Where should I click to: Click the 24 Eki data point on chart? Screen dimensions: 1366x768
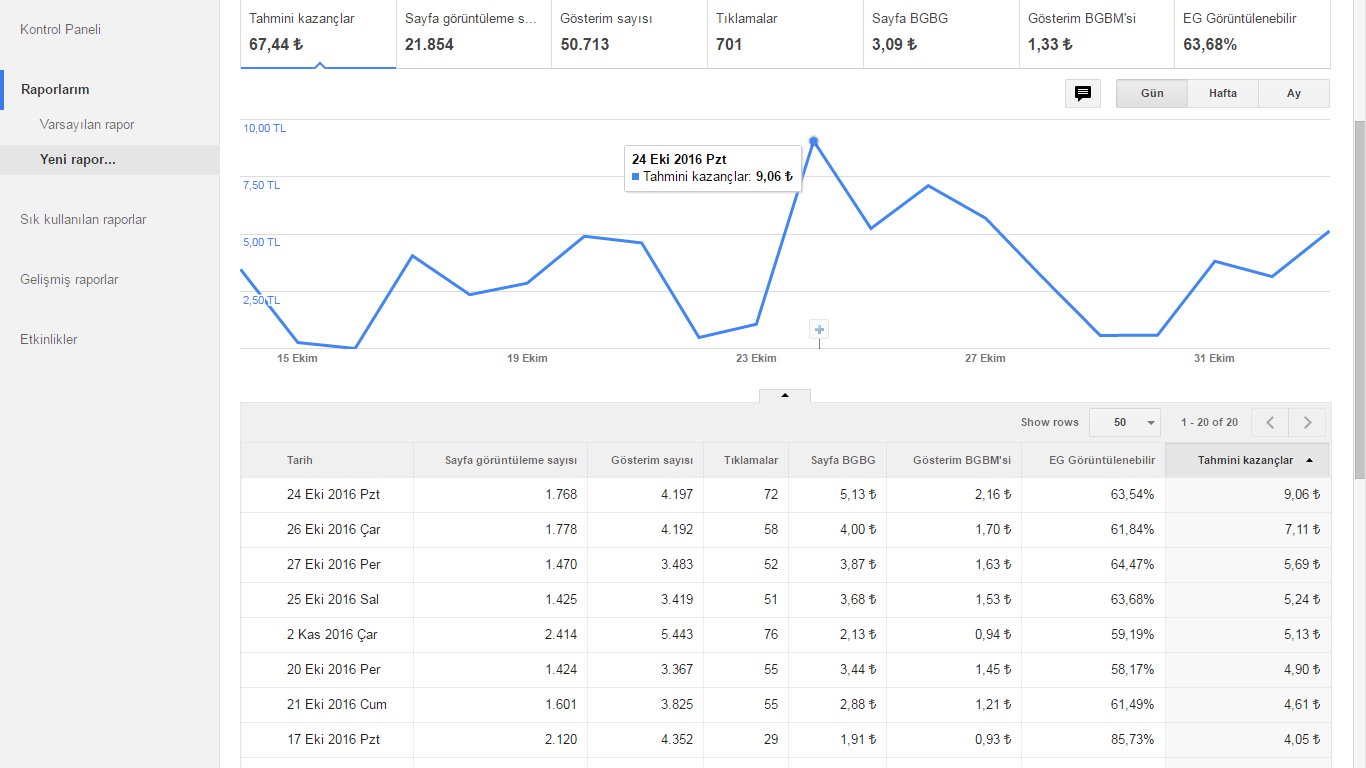[x=814, y=141]
